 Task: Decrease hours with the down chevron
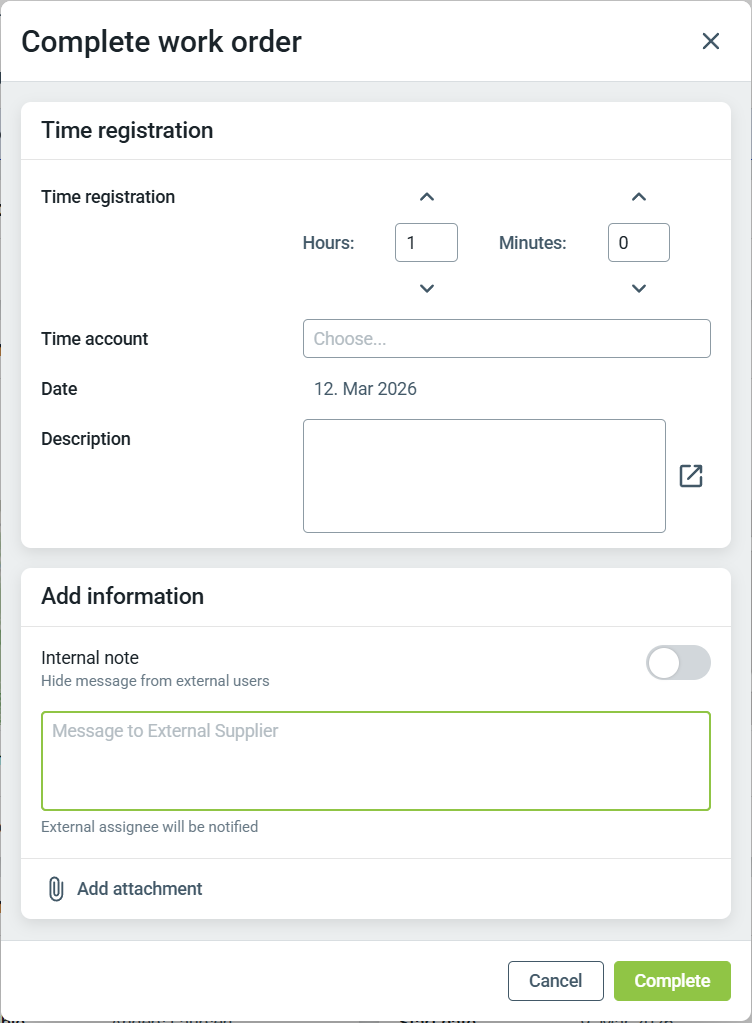click(x=427, y=289)
